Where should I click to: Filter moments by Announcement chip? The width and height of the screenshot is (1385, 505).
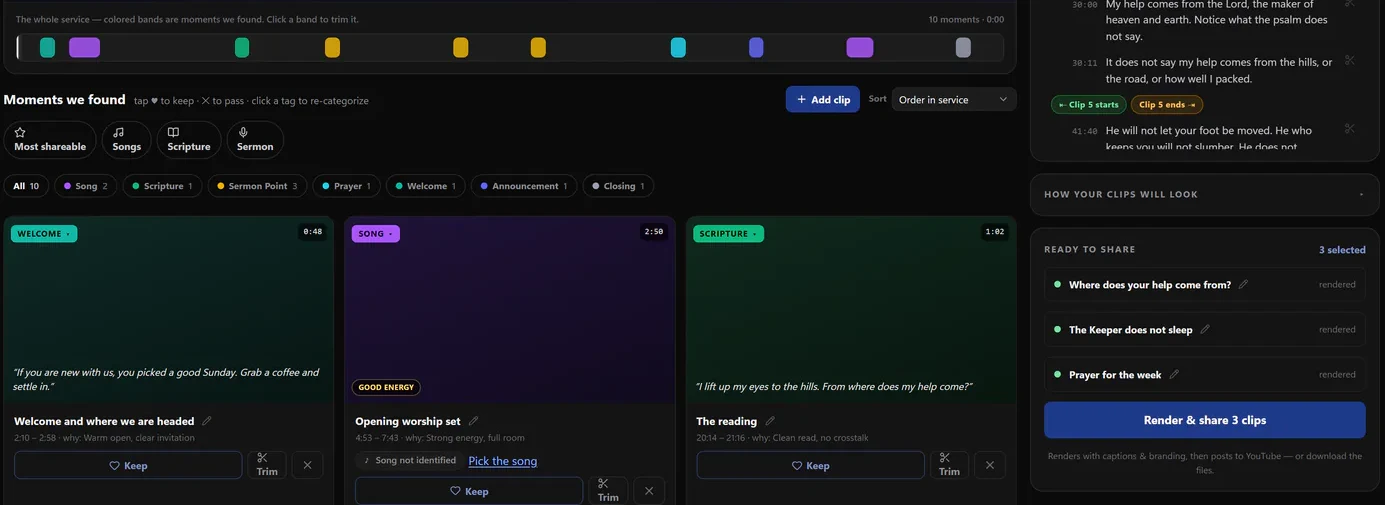pos(524,186)
